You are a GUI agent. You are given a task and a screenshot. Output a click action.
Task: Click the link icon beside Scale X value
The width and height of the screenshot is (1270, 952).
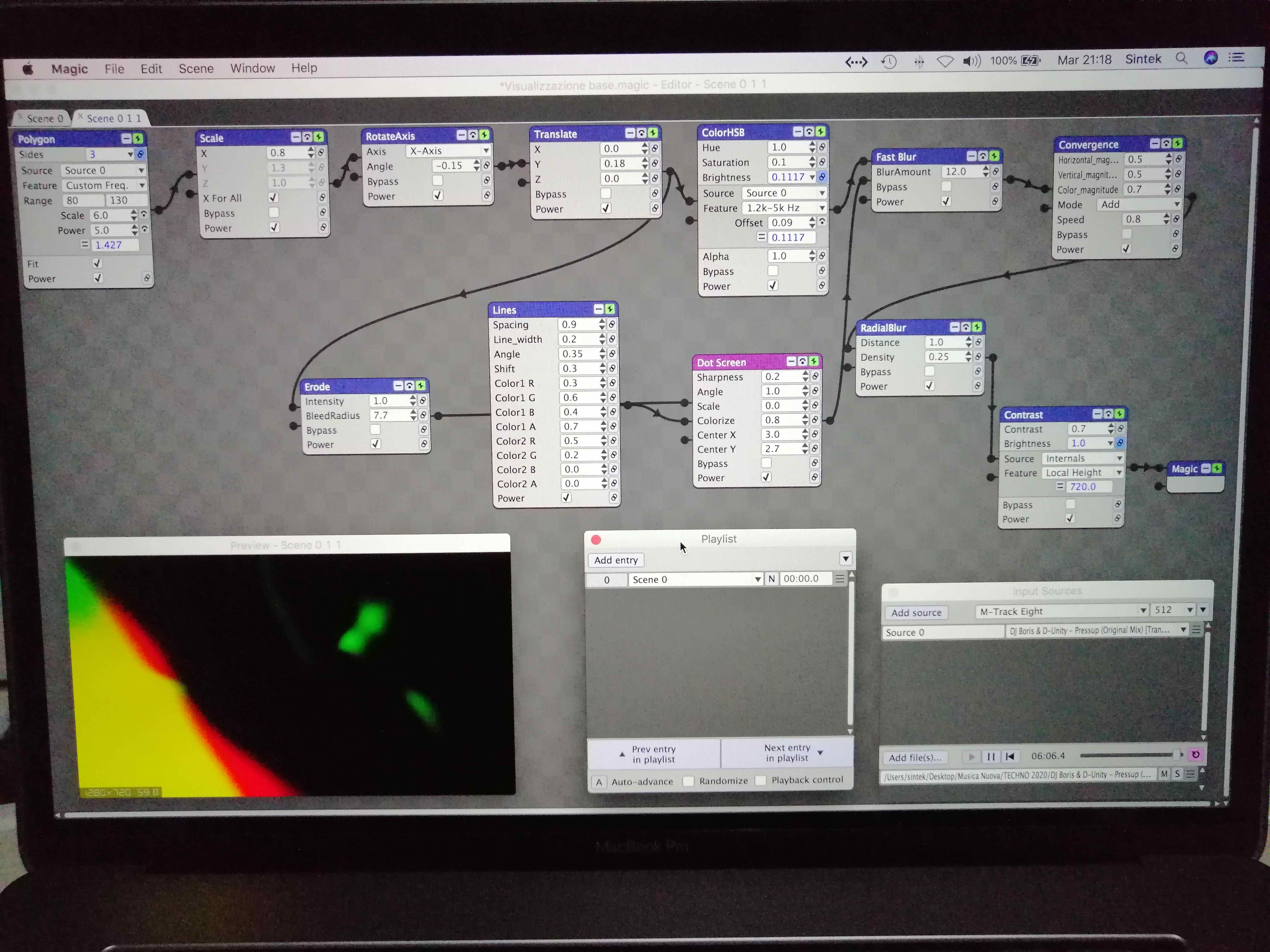click(x=321, y=153)
